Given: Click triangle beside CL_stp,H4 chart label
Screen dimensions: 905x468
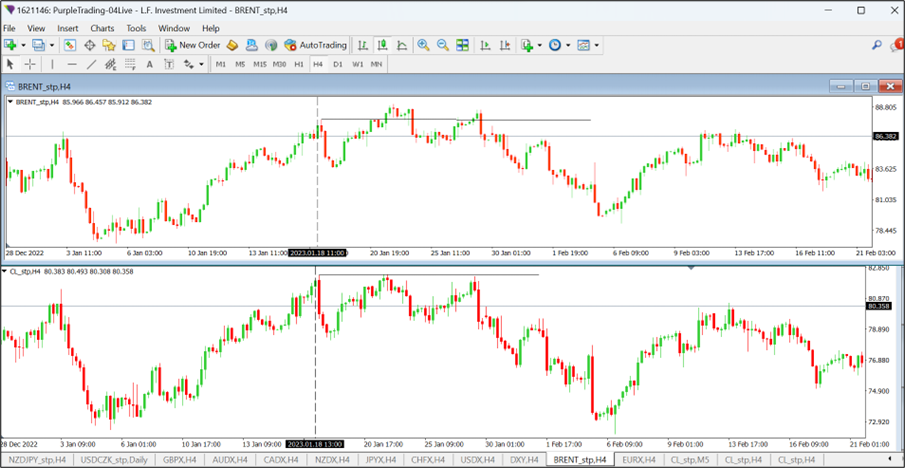Looking at the screenshot, I should (x=5, y=271).
